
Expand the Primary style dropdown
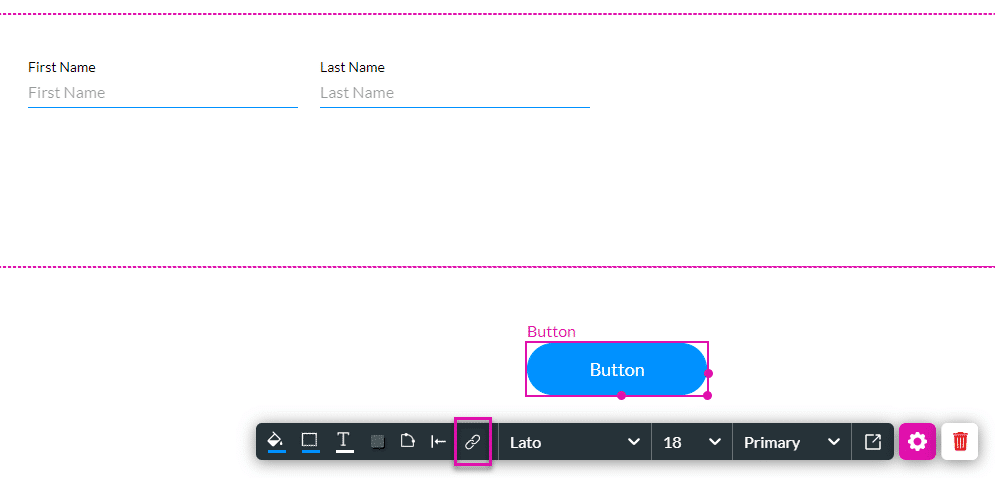pos(791,442)
